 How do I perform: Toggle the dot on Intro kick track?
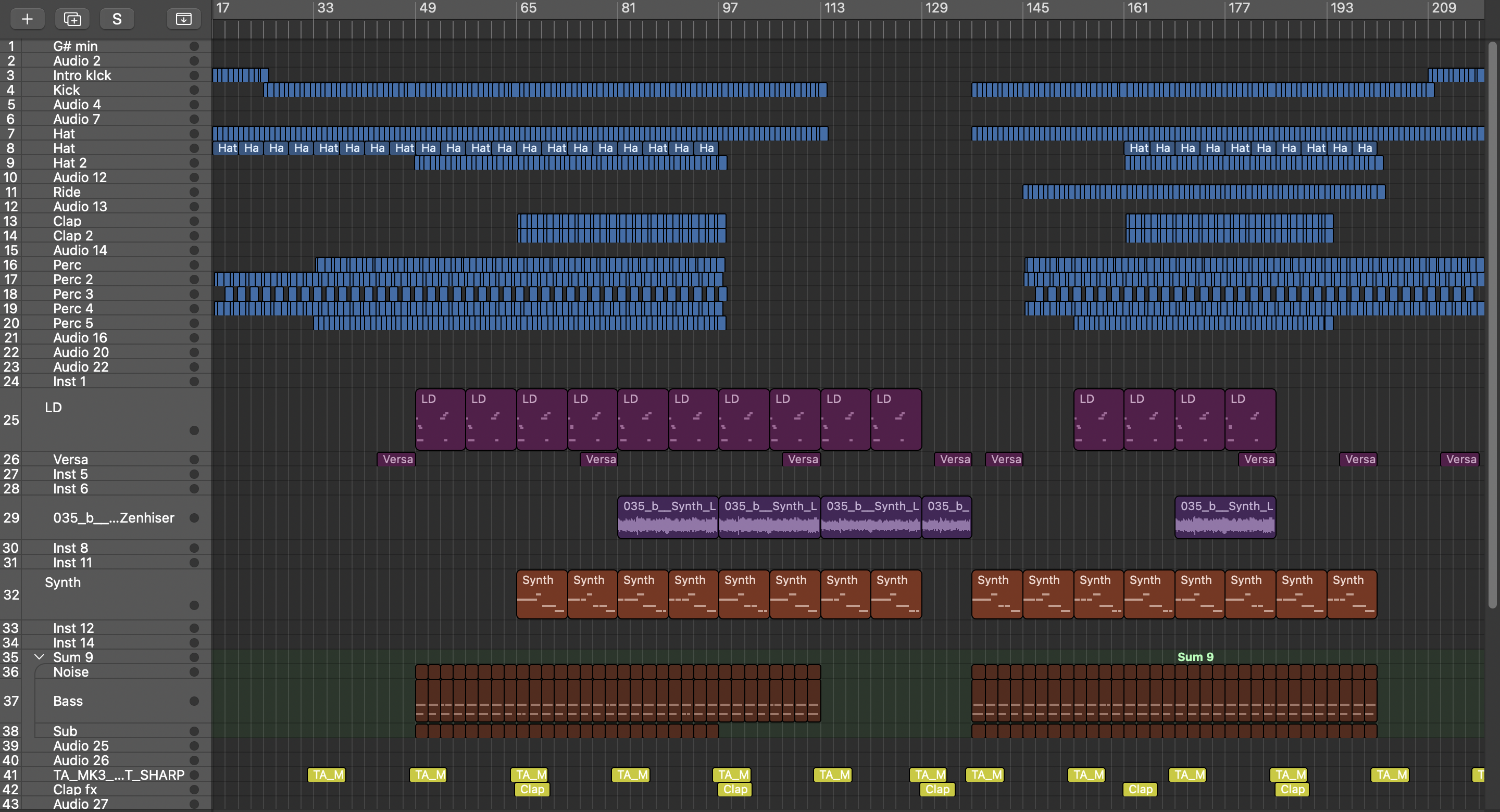194,75
